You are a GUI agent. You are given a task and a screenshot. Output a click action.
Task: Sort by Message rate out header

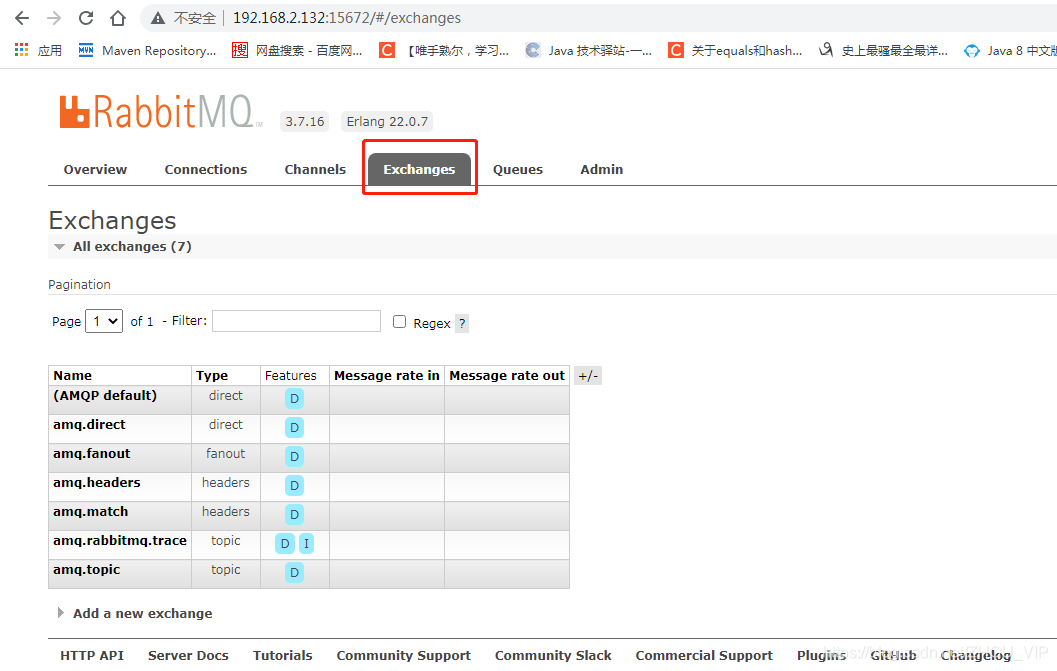pos(507,376)
